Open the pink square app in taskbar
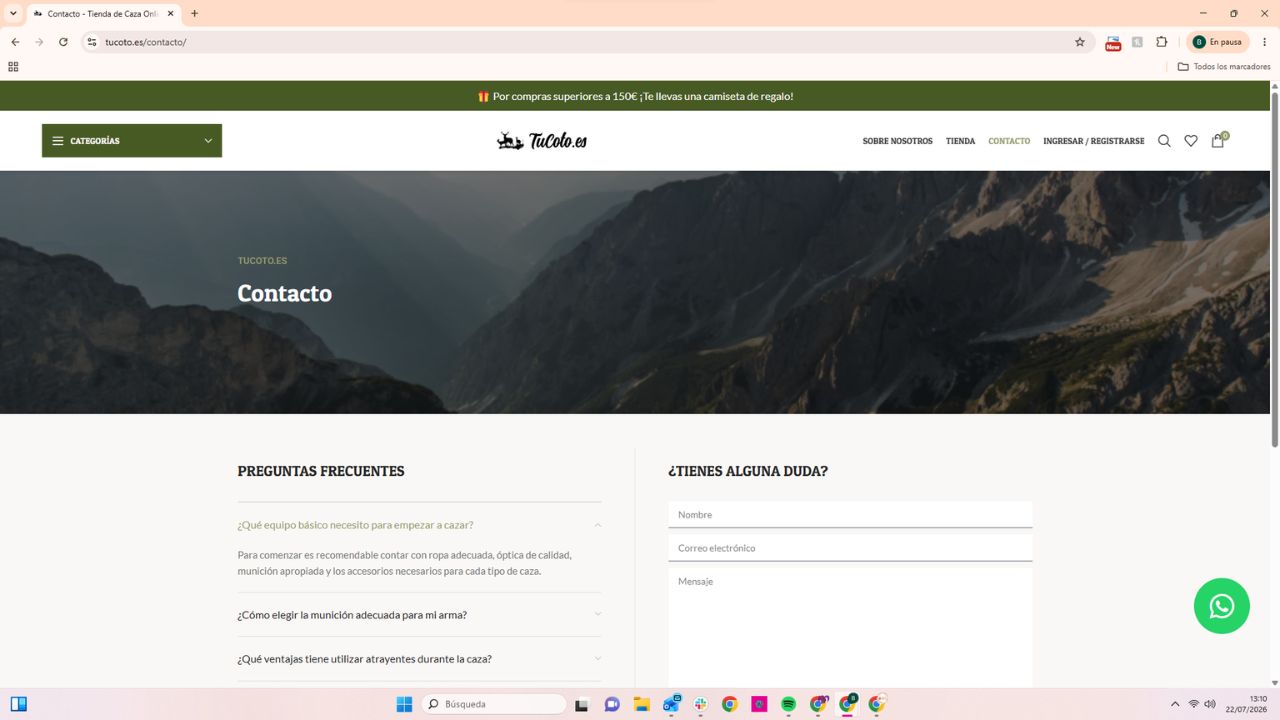 [x=759, y=704]
